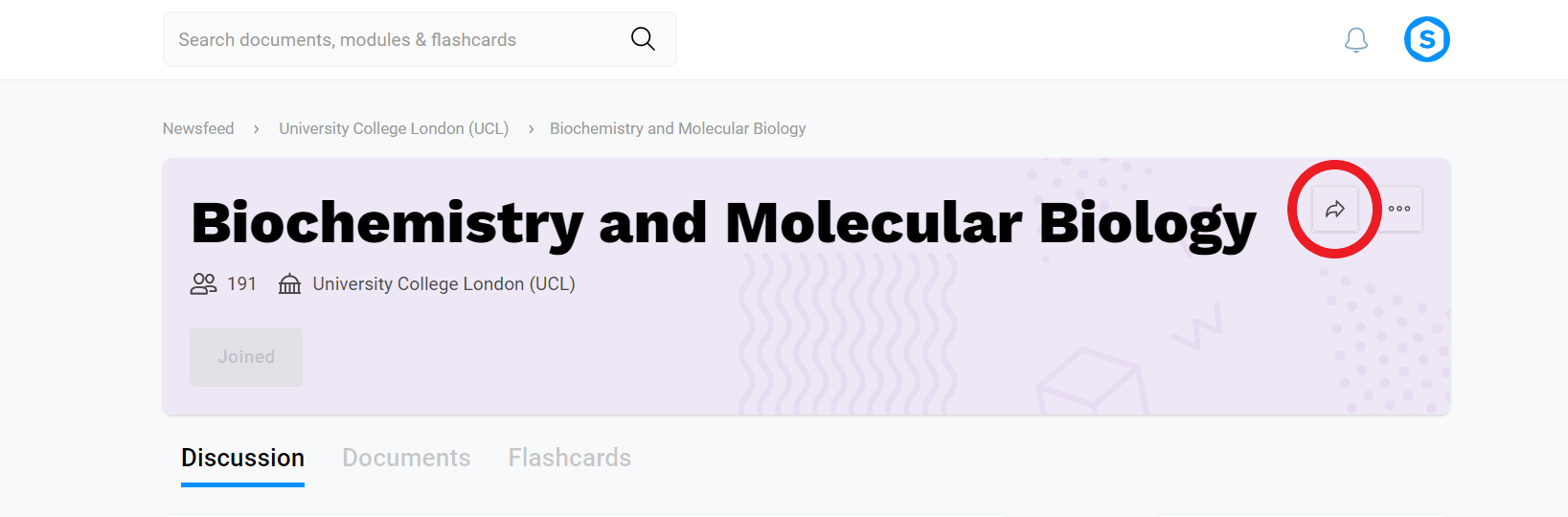Image resolution: width=1568 pixels, height=517 pixels.
Task: Toggle the Joined button
Action: pyautogui.click(x=246, y=357)
